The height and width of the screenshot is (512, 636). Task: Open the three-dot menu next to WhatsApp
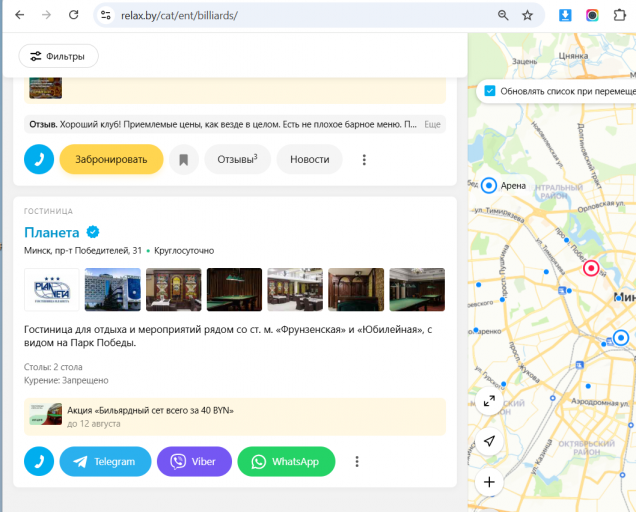pyautogui.click(x=357, y=461)
